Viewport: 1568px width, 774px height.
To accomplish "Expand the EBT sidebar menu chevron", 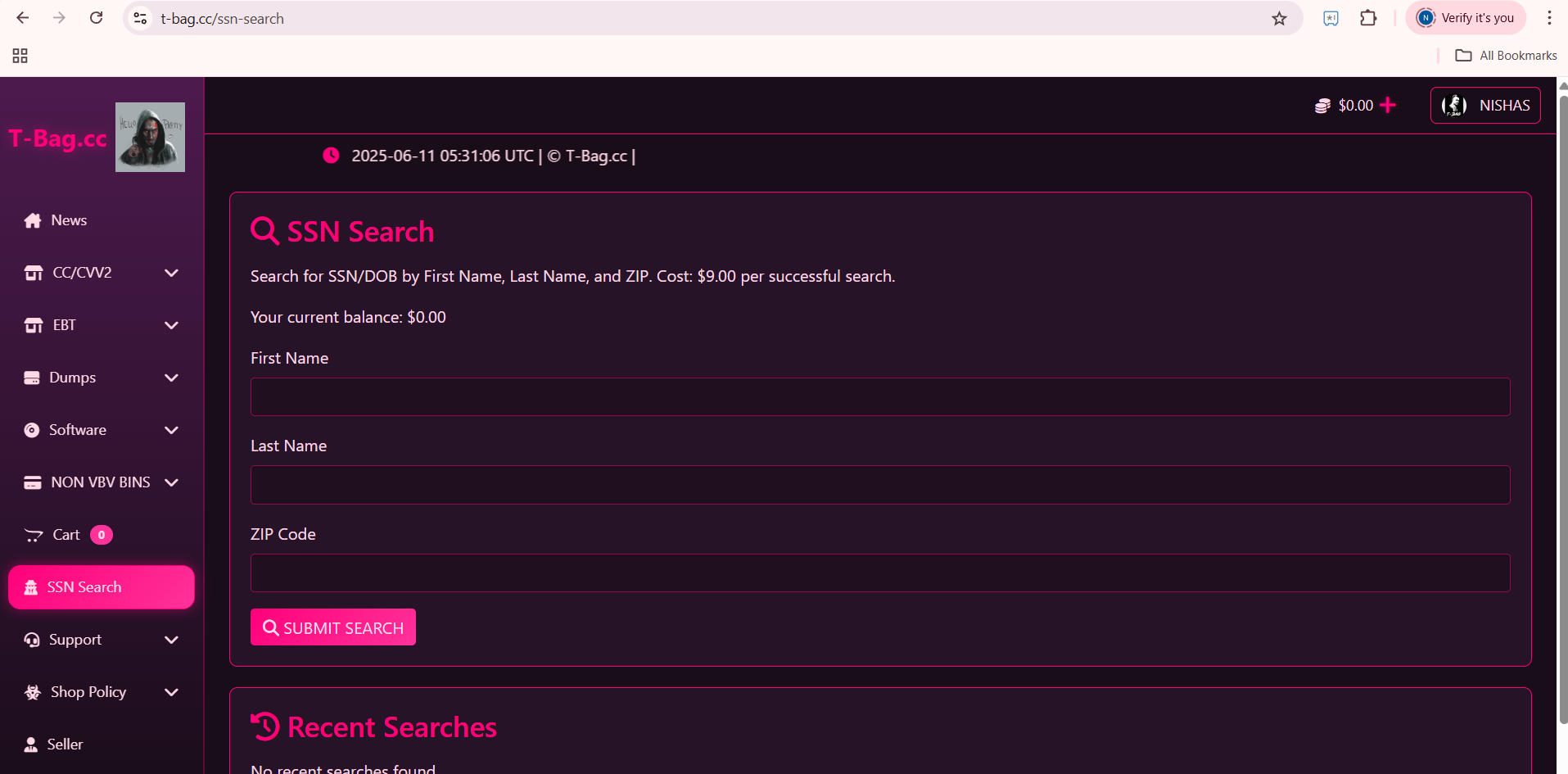I will point(171,325).
